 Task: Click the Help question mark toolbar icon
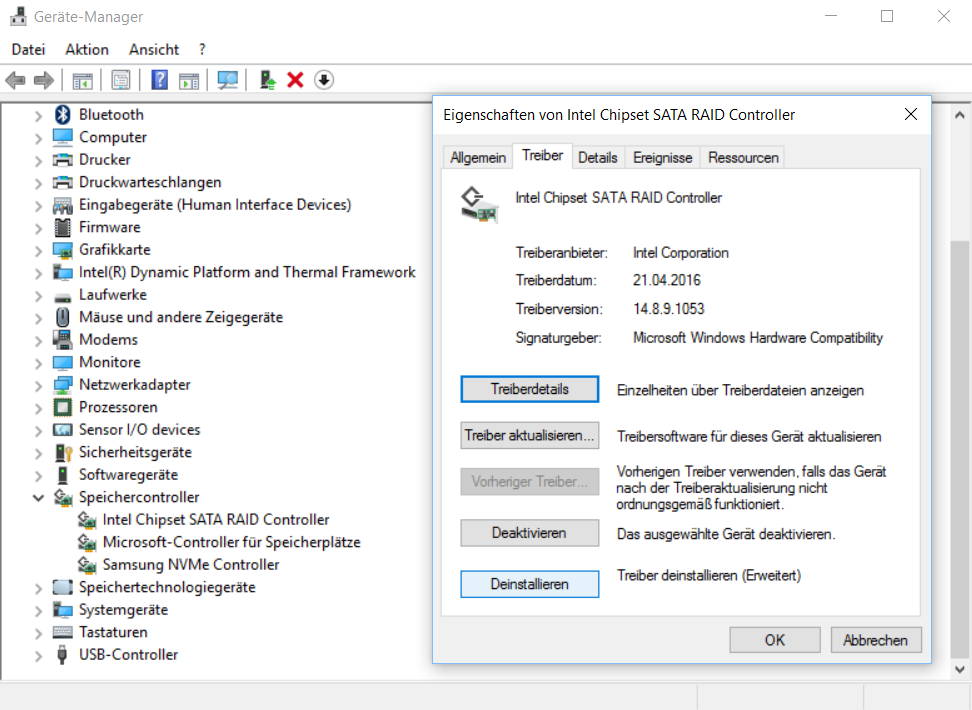point(159,80)
